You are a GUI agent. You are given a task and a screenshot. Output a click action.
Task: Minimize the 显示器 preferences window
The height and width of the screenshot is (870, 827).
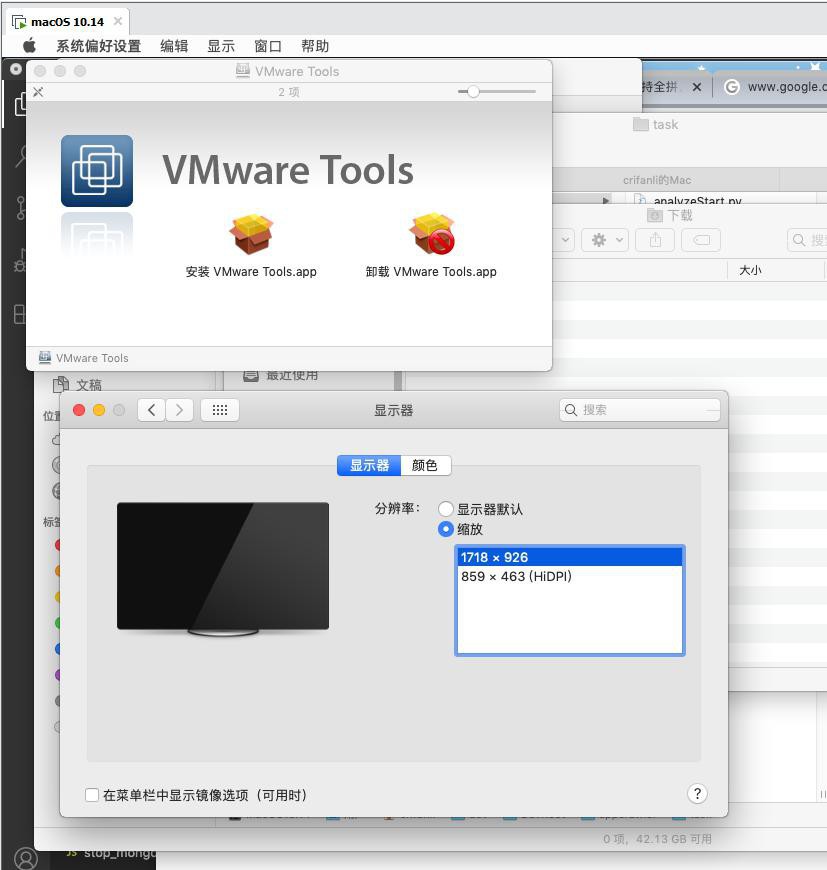pos(99,410)
